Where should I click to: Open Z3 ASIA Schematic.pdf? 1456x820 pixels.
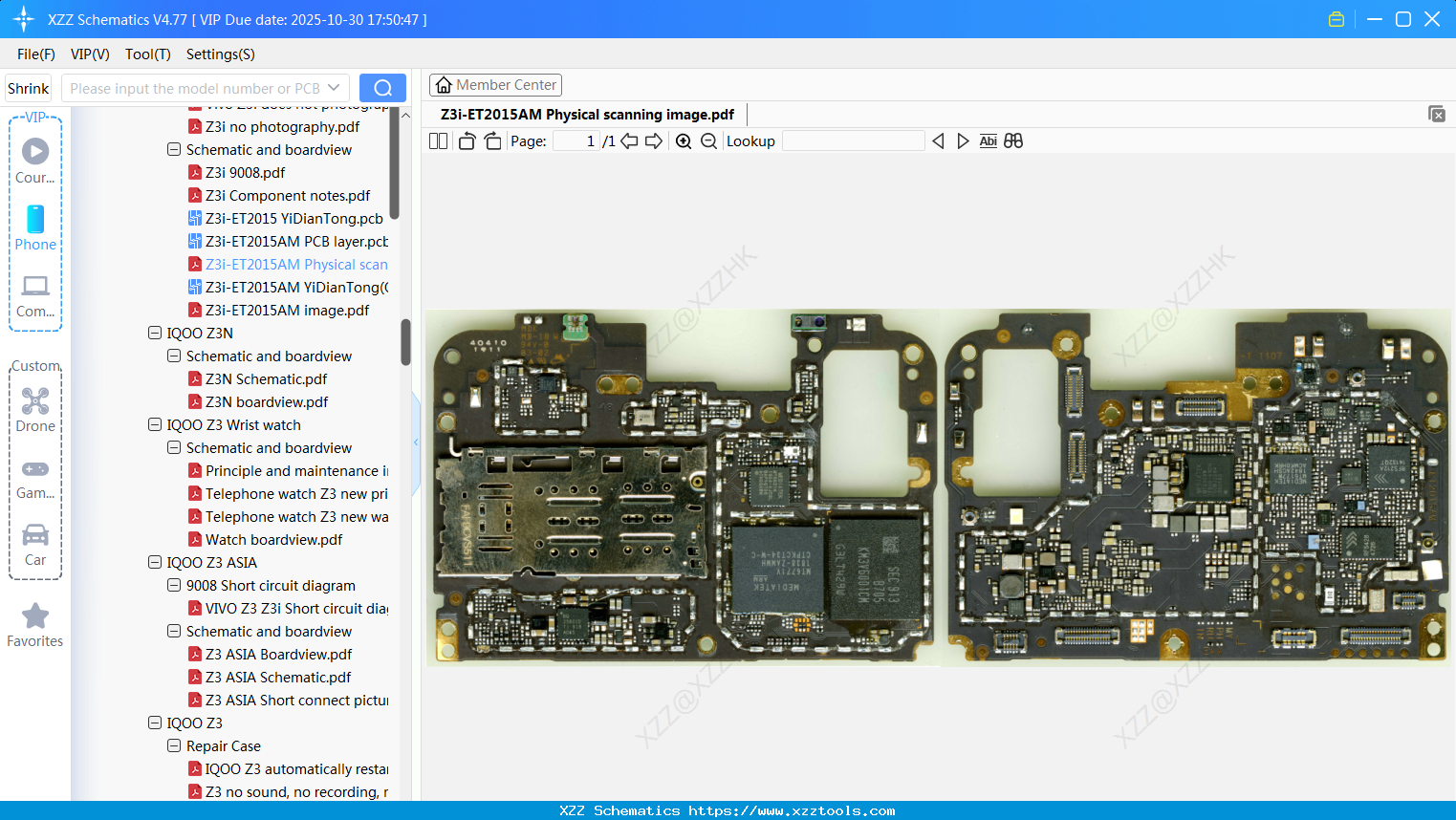coord(271,678)
